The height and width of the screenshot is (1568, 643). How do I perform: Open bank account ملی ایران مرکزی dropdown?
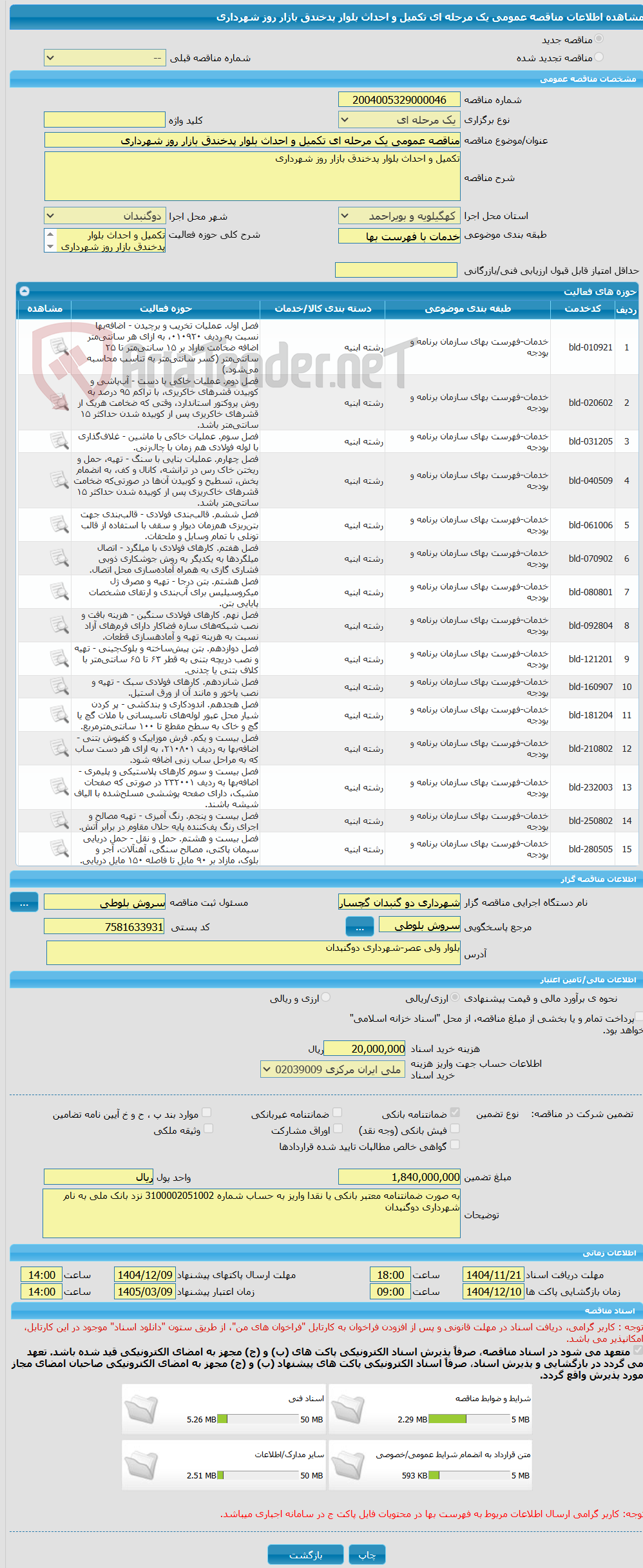tap(332, 1069)
